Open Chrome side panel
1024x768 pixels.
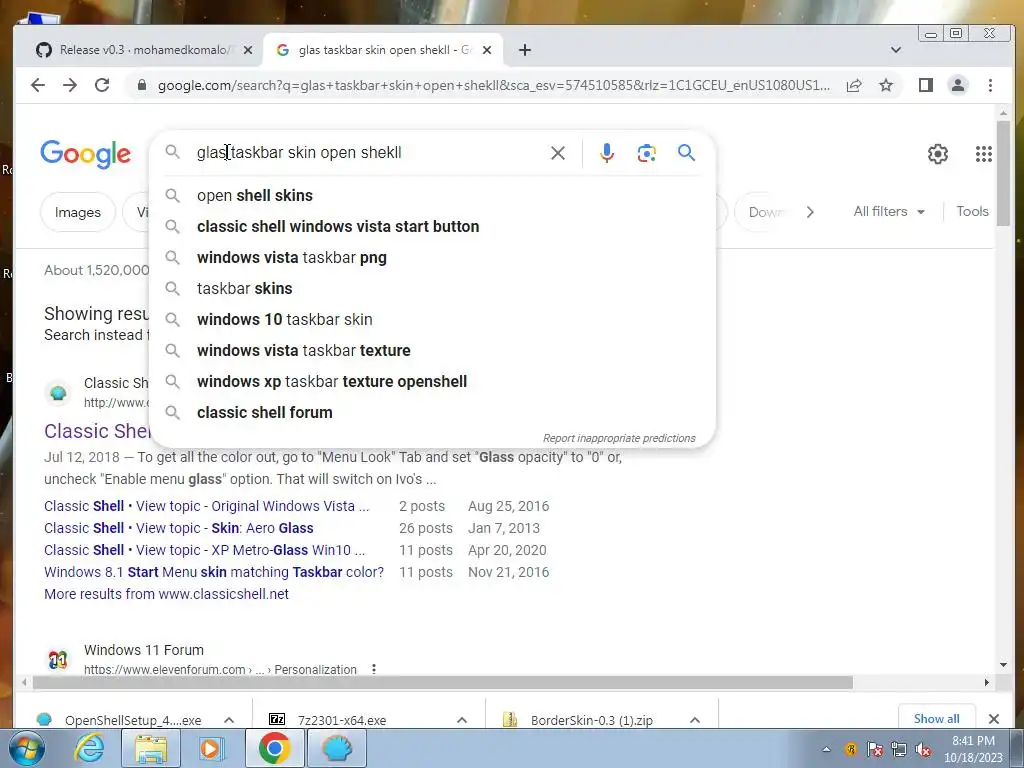coord(925,85)
